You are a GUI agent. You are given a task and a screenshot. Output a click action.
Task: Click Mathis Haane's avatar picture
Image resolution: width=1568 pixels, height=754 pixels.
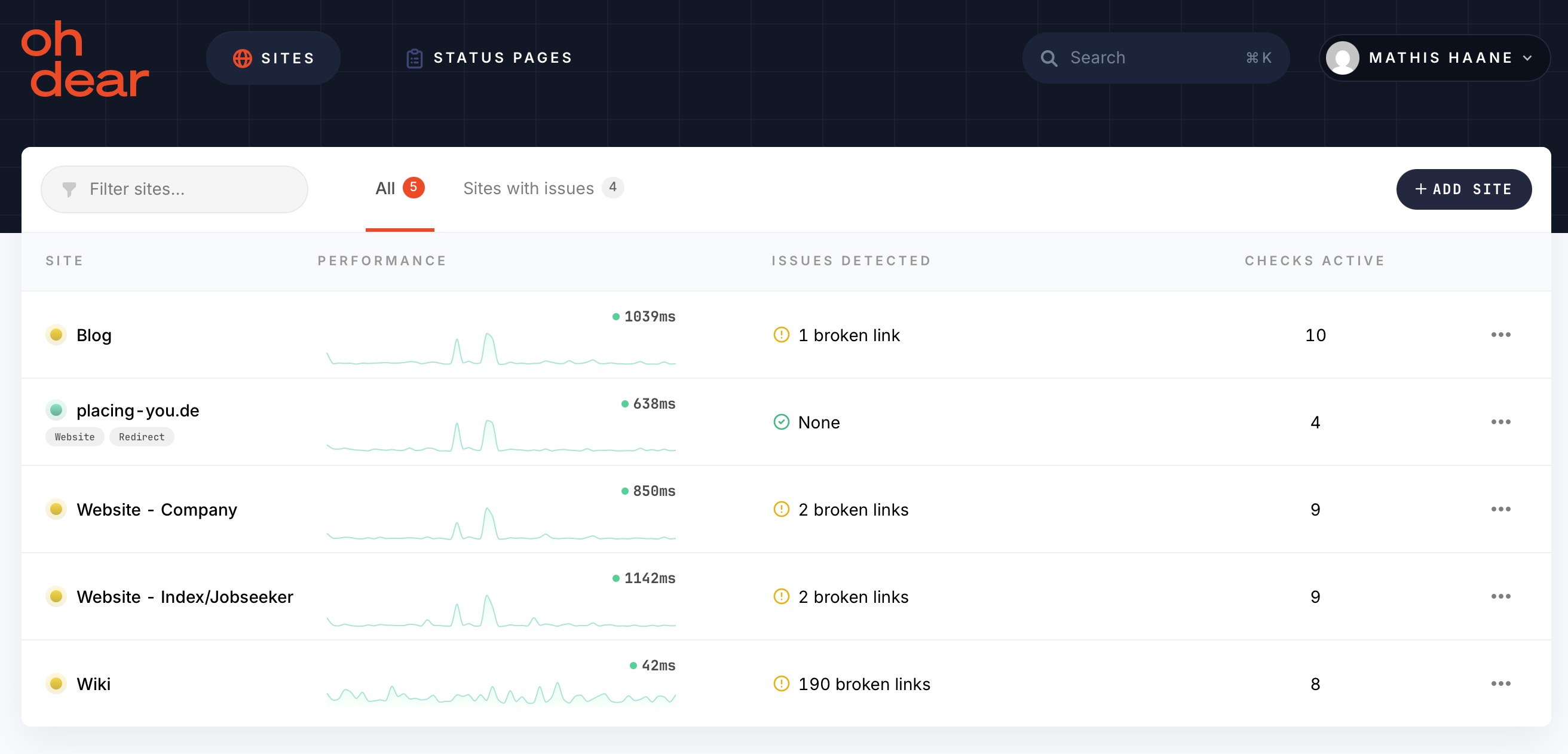pyautogui.click(x=1342, y=59)
